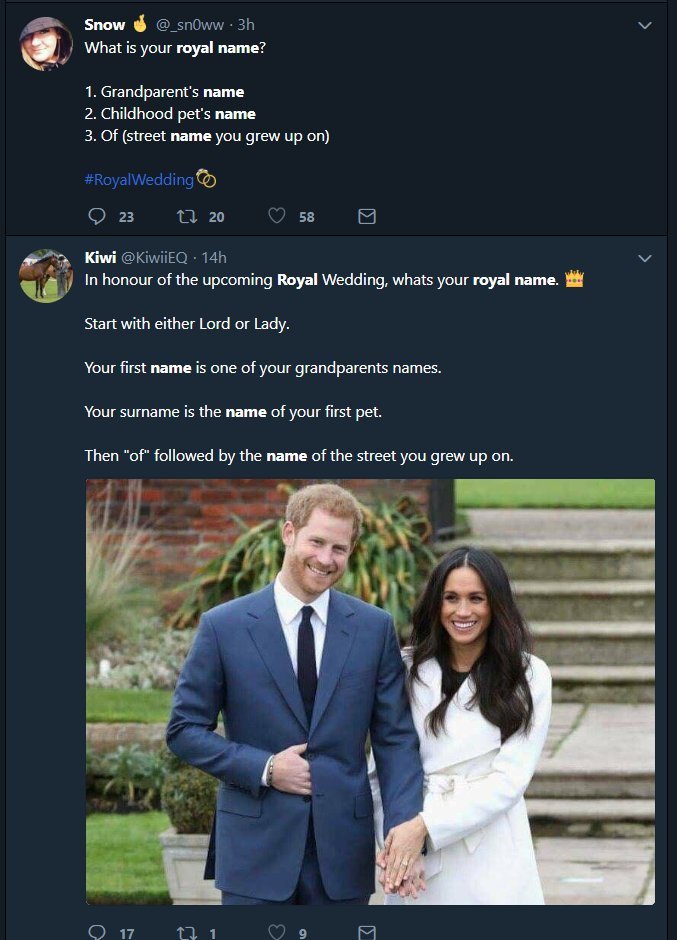This screenshot has height=940, width=677.
Task: Click Snow's profile avatar
Action: 46,44
